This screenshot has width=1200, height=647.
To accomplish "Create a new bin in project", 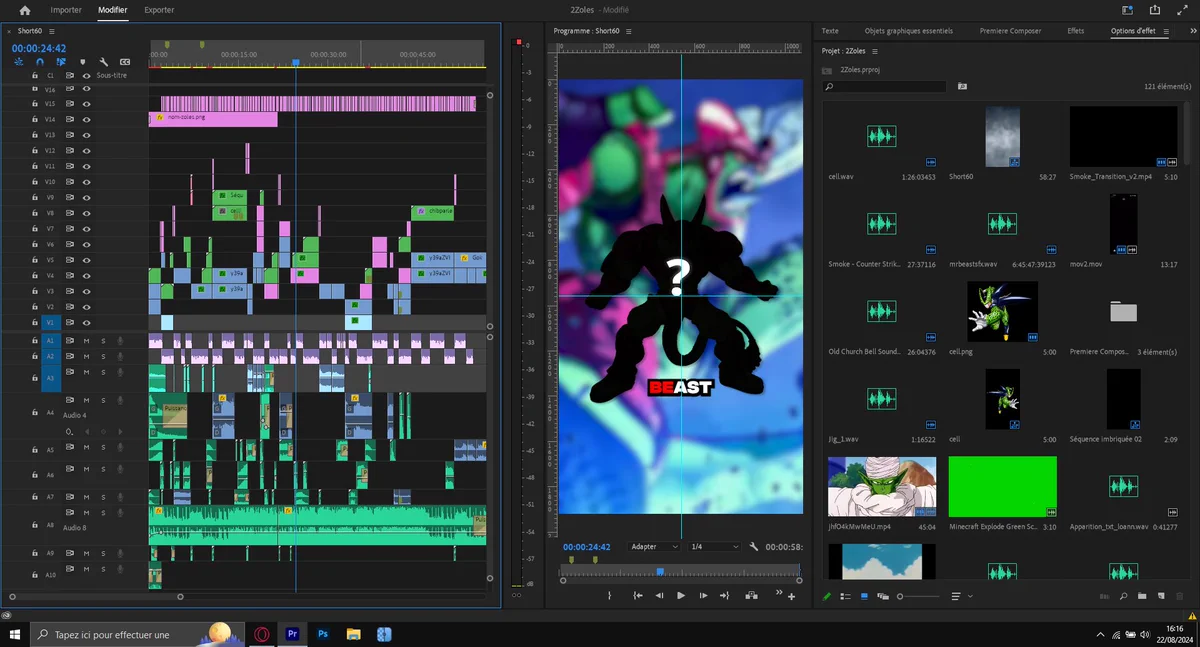I will pos(1142,596).
